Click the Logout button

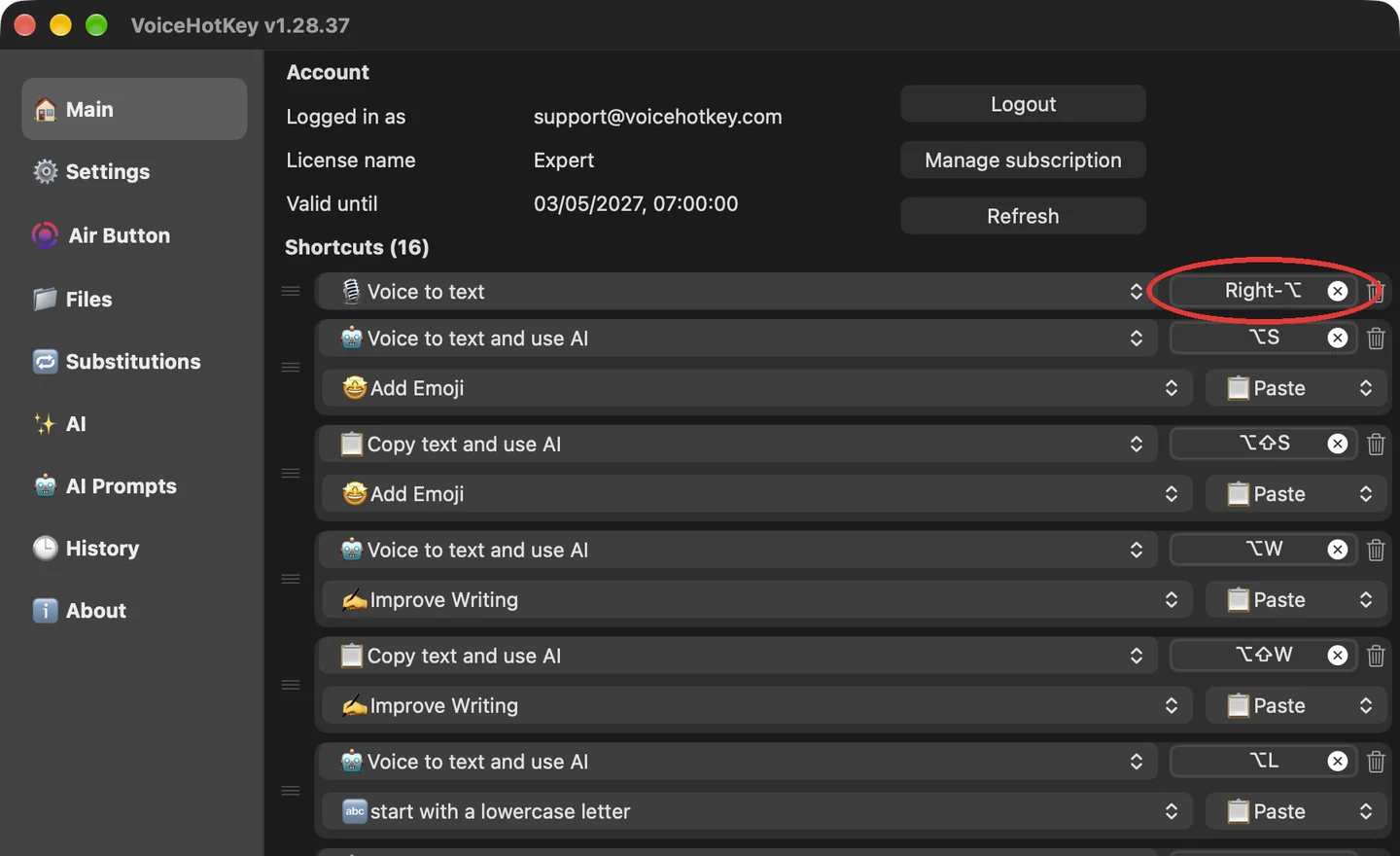(1023, 104)
